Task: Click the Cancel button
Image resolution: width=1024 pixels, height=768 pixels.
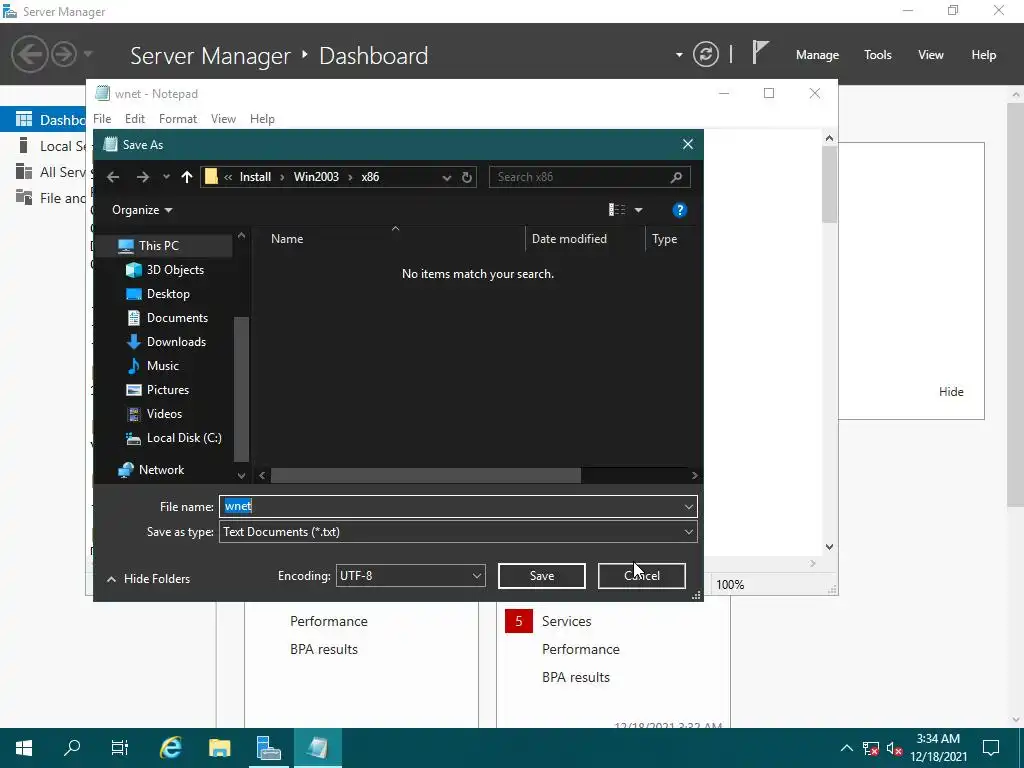Action: pyautogui.click(x=641, y=575)
